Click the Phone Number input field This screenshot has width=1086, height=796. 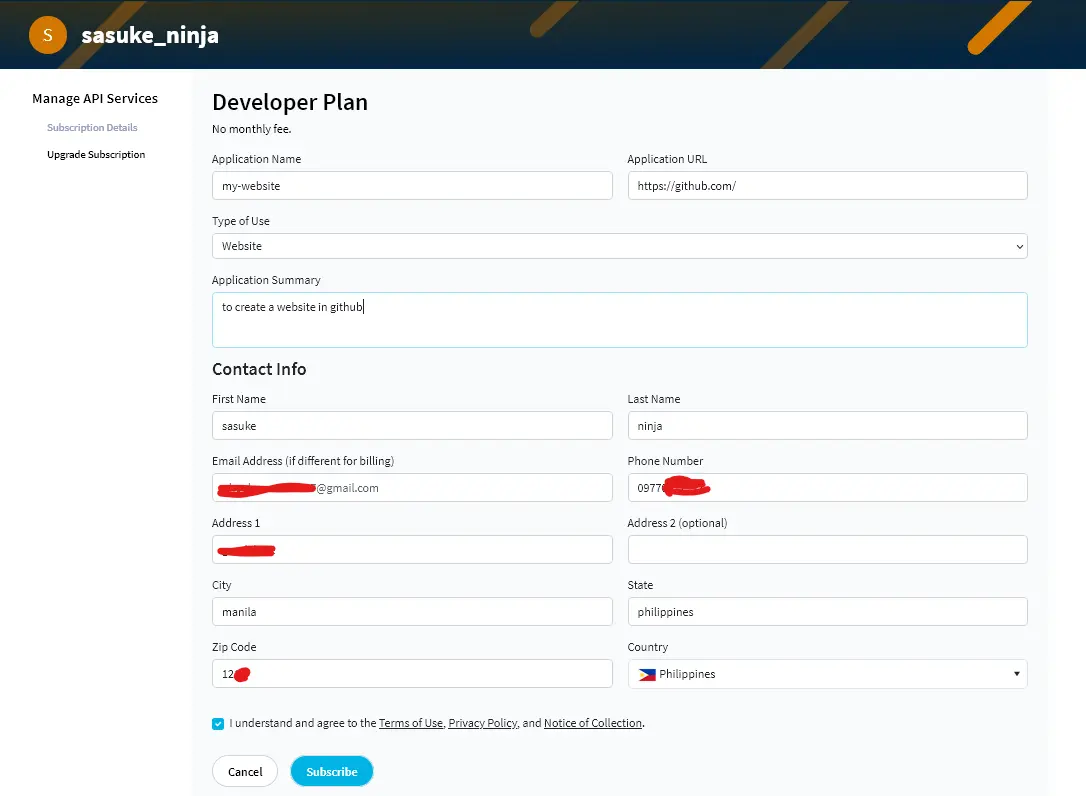[827, 488]
